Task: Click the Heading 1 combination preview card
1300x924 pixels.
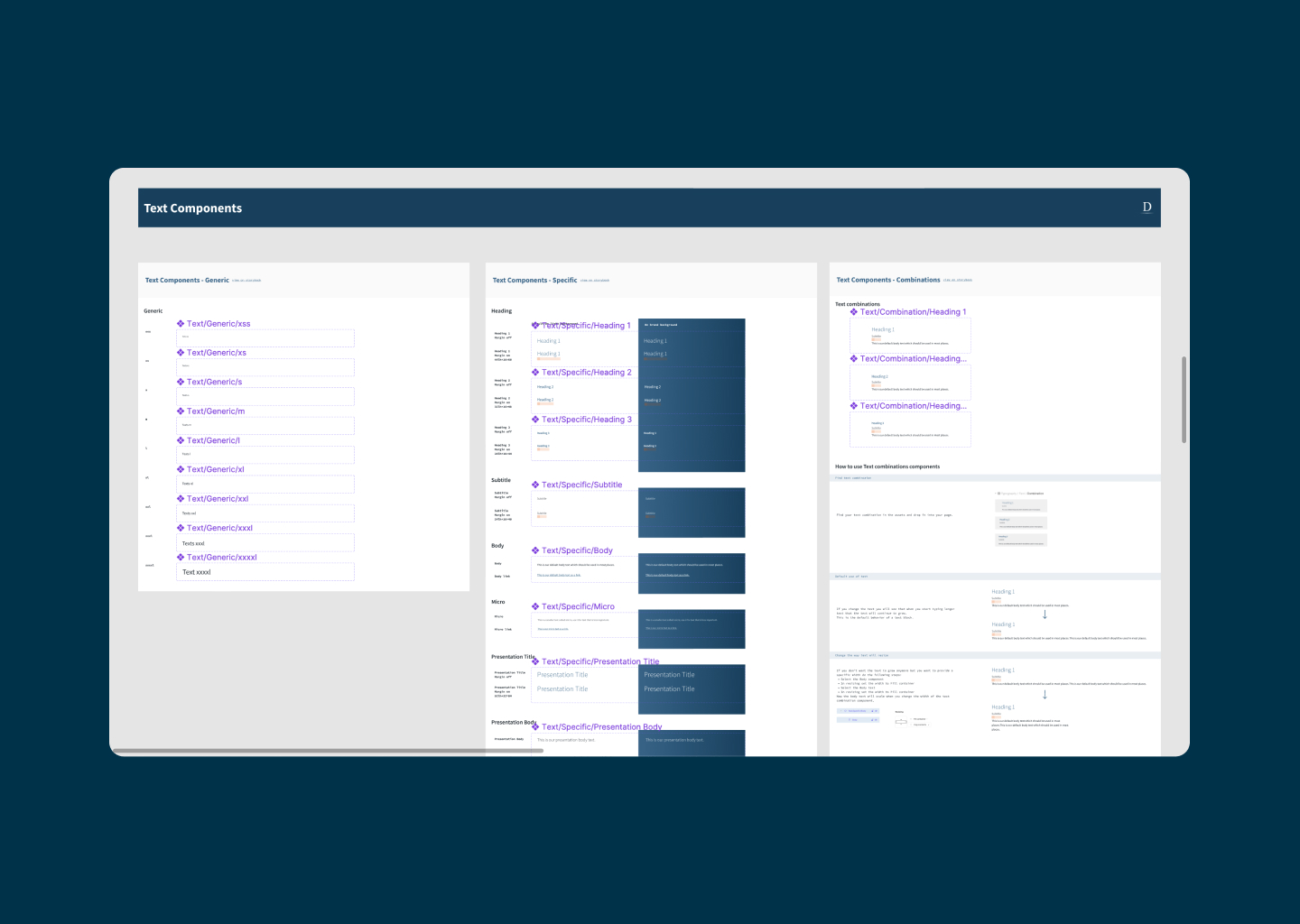Action: pyautogui.click(x=910, y=336)
